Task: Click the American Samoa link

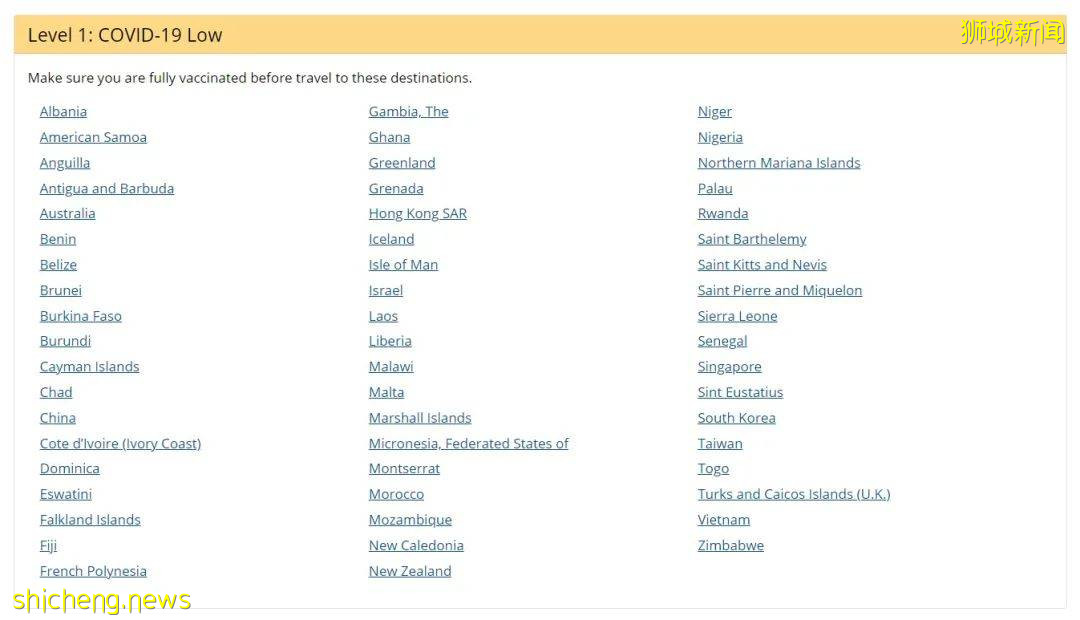Action: (x=93, y=137)
